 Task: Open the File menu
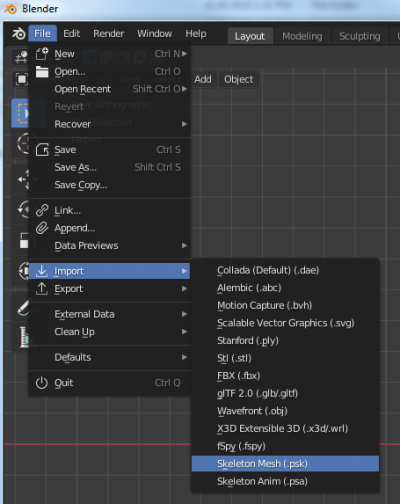[42, 34]
